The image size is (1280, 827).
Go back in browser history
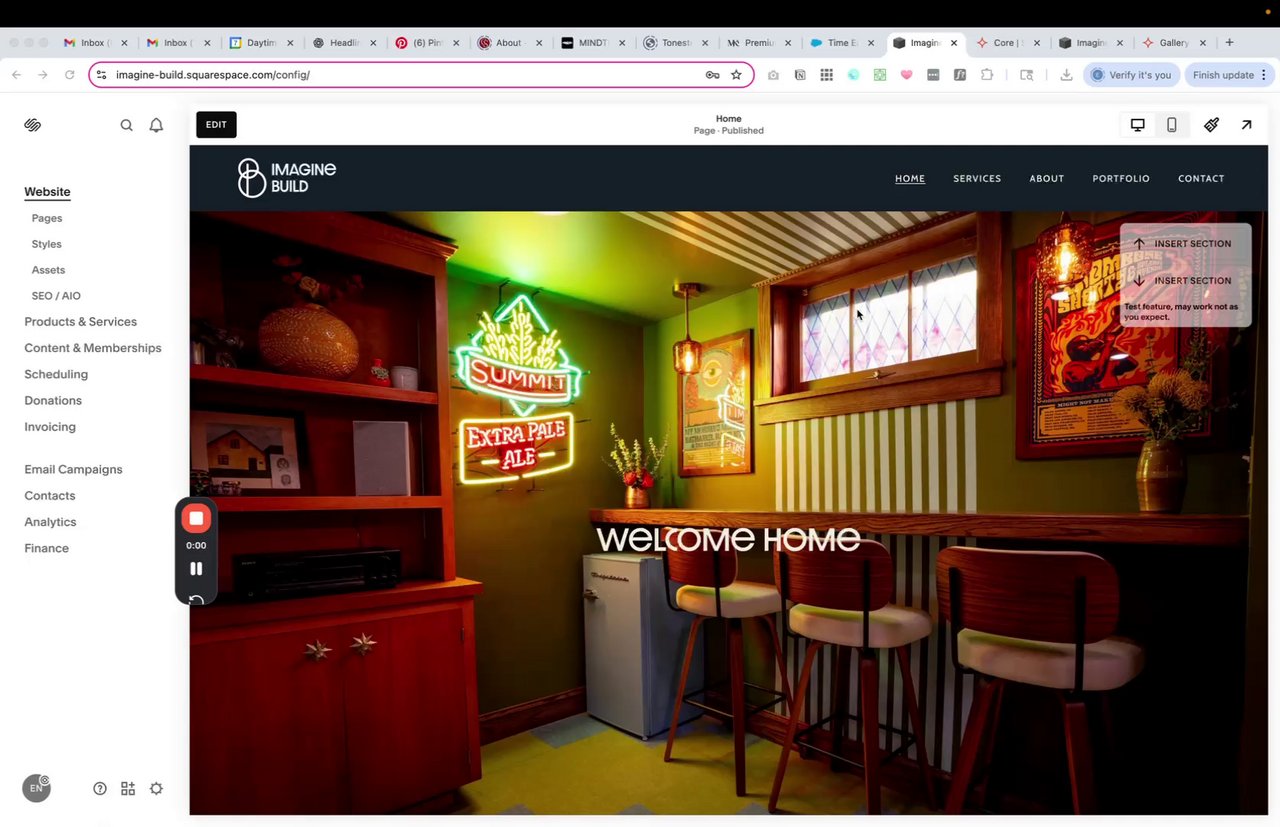point(16,75)
